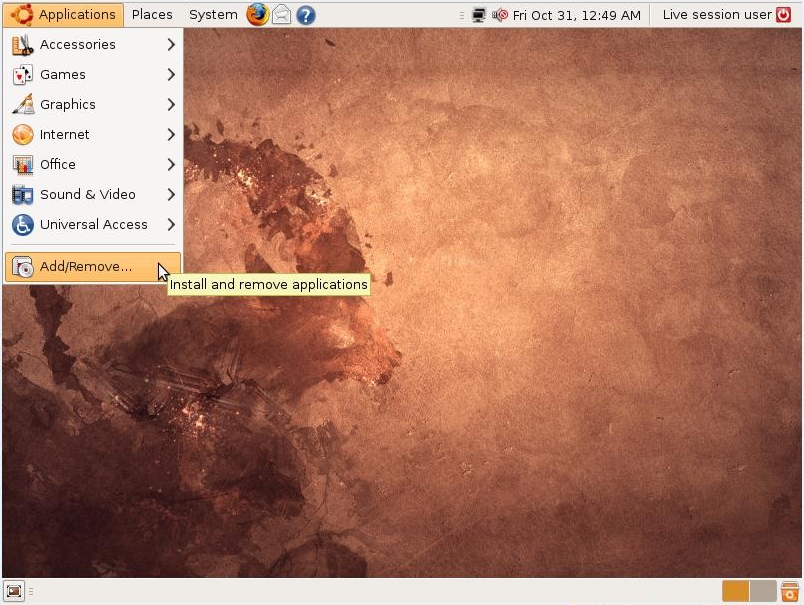
Task: Switch to the first orange workspace
Action: click(x=736, y=591)
